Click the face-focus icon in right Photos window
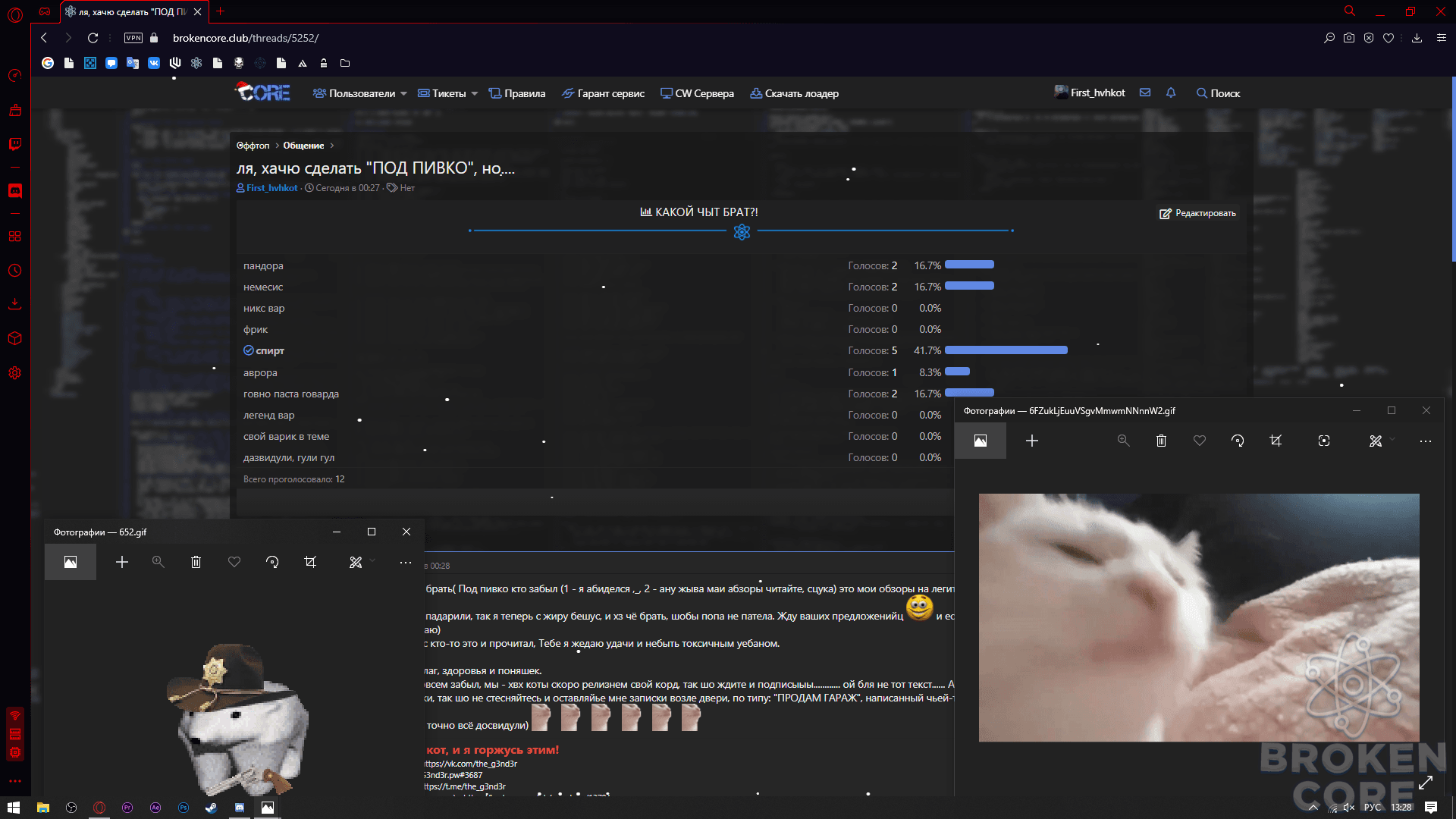 point(1324,441)
